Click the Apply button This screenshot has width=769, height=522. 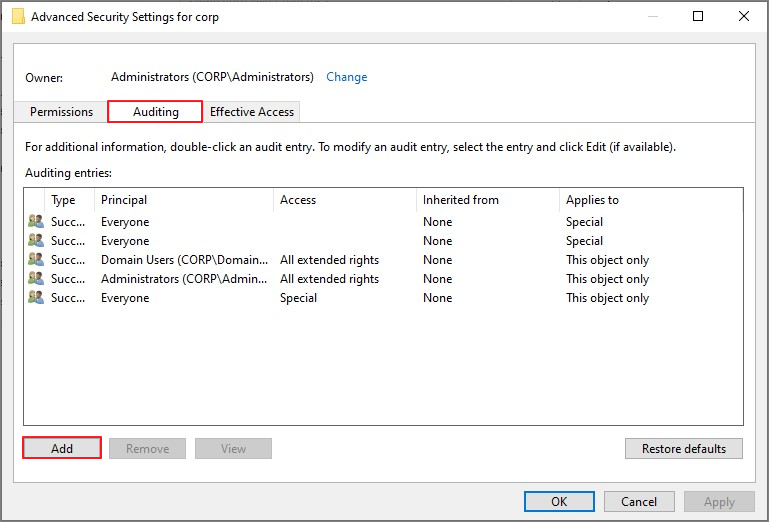719,501
